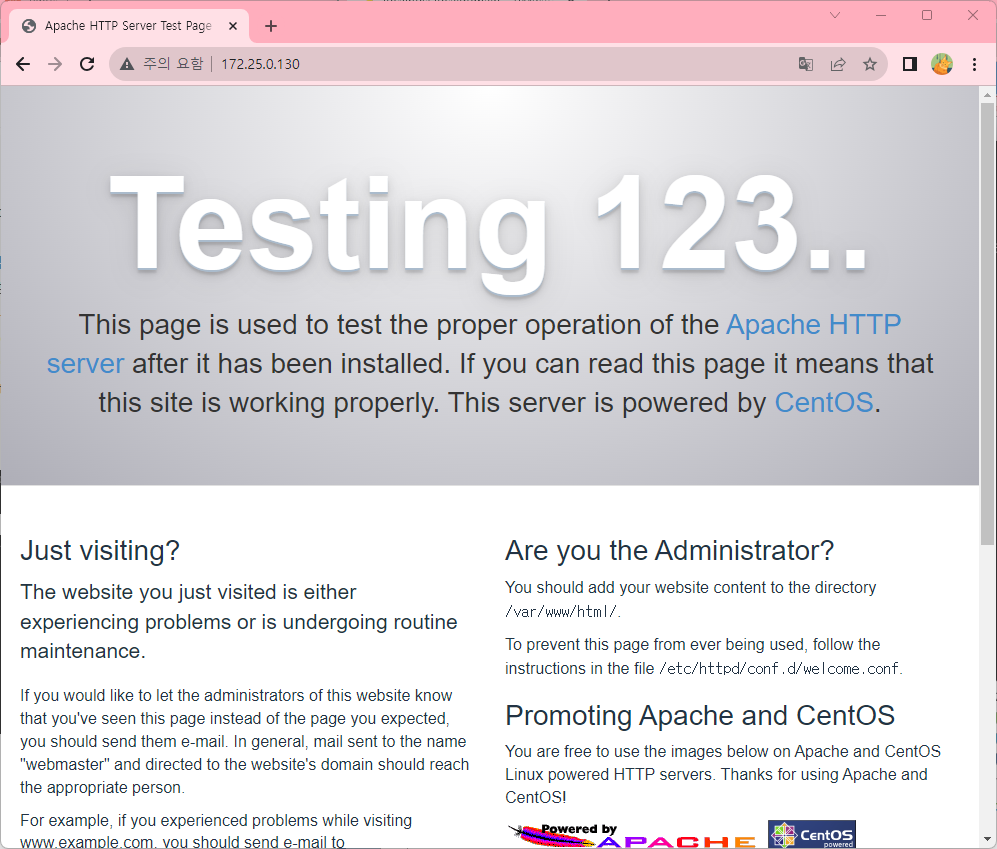997x849 pixels.
Task: Click the scrollbar up arrow
Action: 987,95
